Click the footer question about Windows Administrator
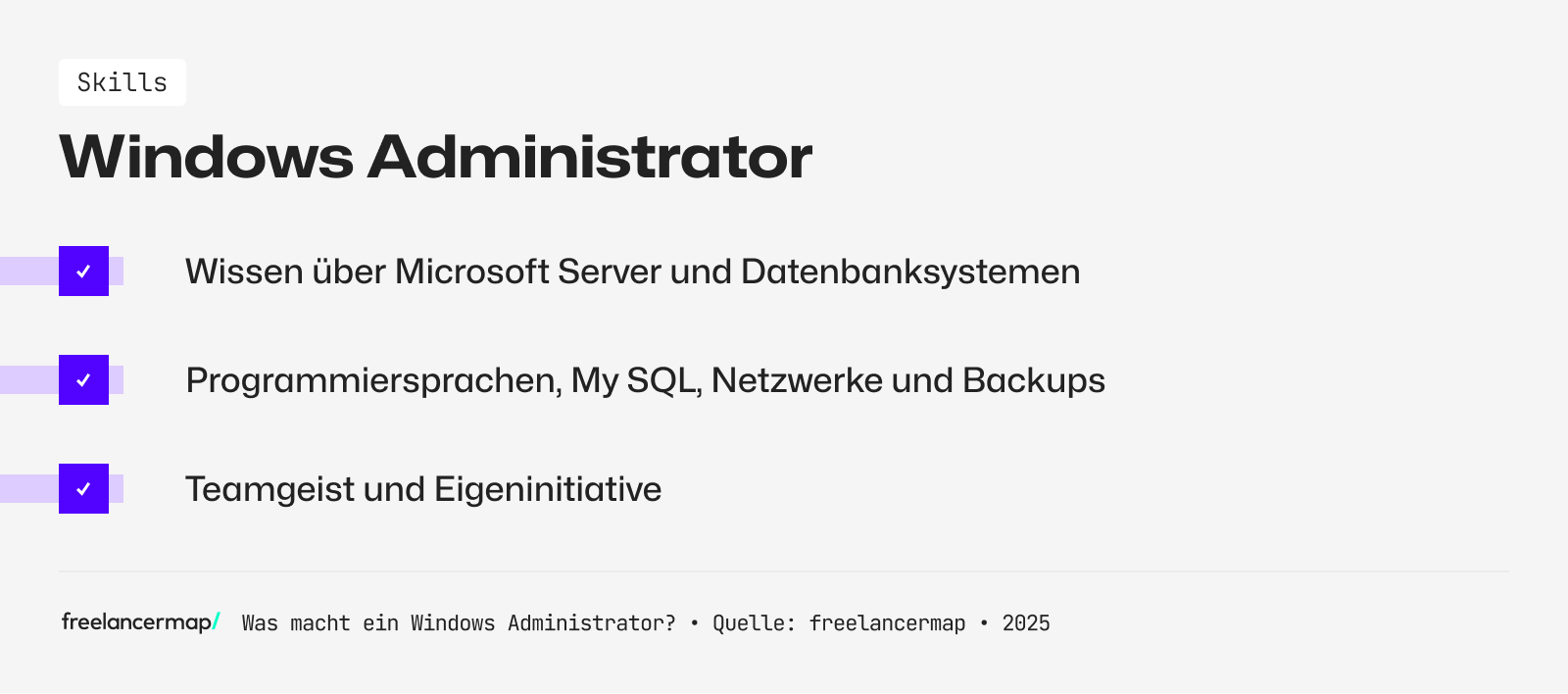 coord(459,623)
